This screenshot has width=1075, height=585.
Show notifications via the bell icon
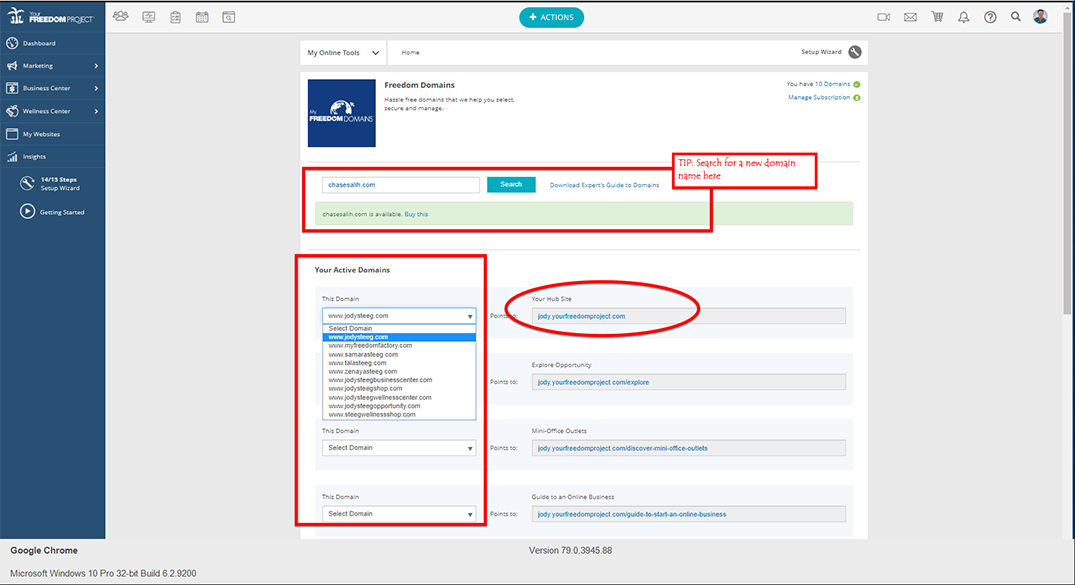[x=964, y=17]
